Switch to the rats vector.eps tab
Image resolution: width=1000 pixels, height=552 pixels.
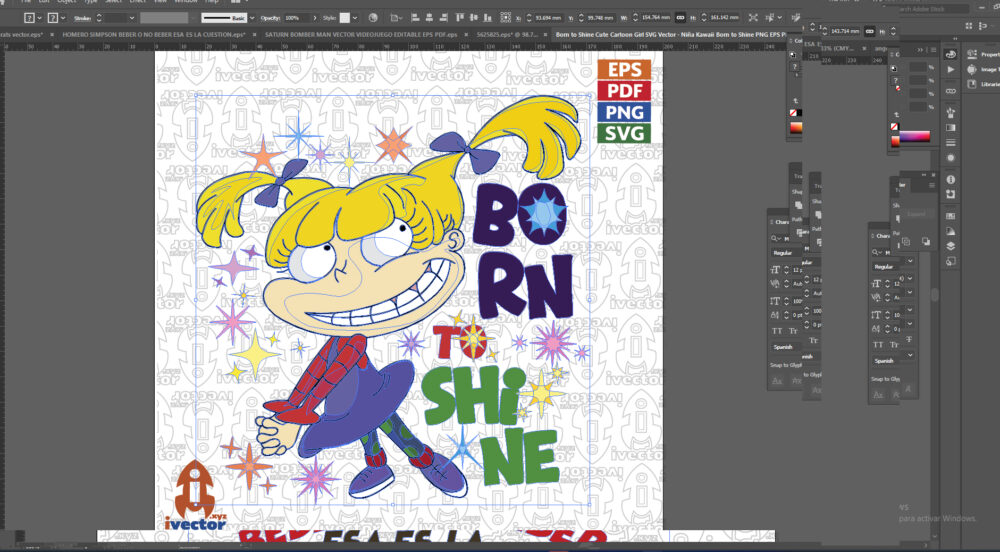21,34
